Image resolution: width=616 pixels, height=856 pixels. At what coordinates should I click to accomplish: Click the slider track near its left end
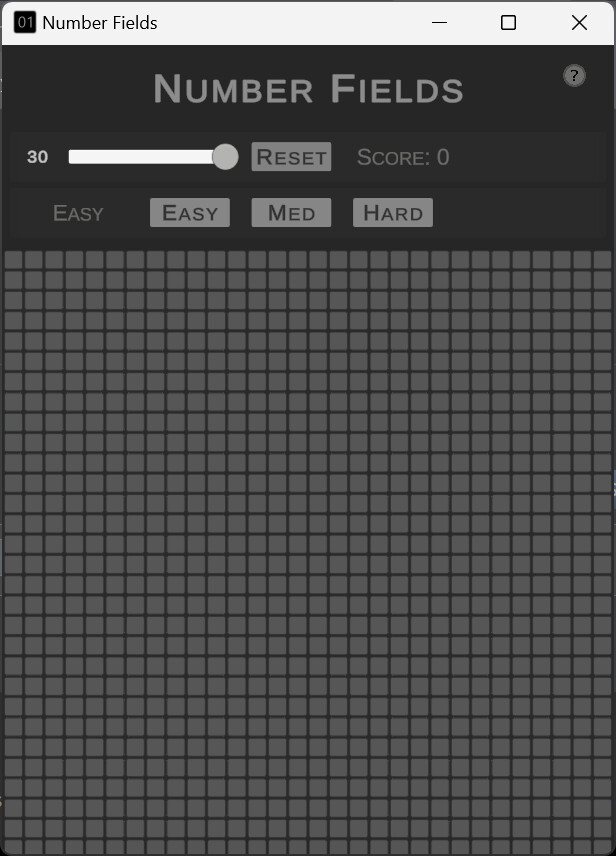80,157
